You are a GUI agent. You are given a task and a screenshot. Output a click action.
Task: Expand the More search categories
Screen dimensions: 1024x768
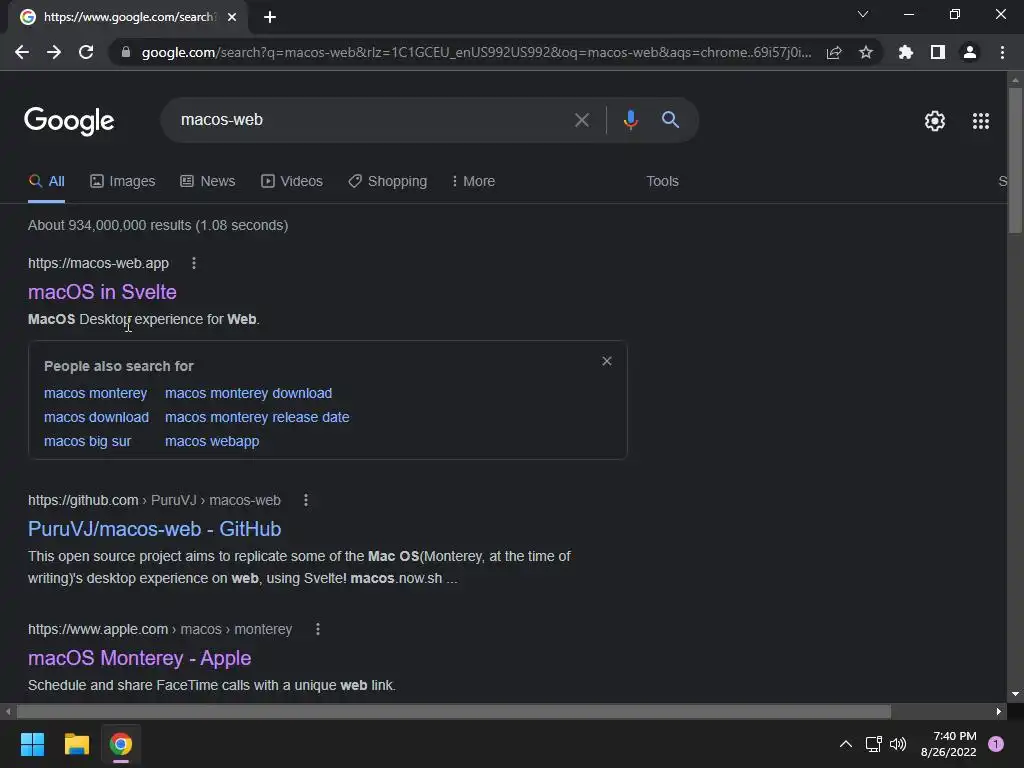point(473,182)
